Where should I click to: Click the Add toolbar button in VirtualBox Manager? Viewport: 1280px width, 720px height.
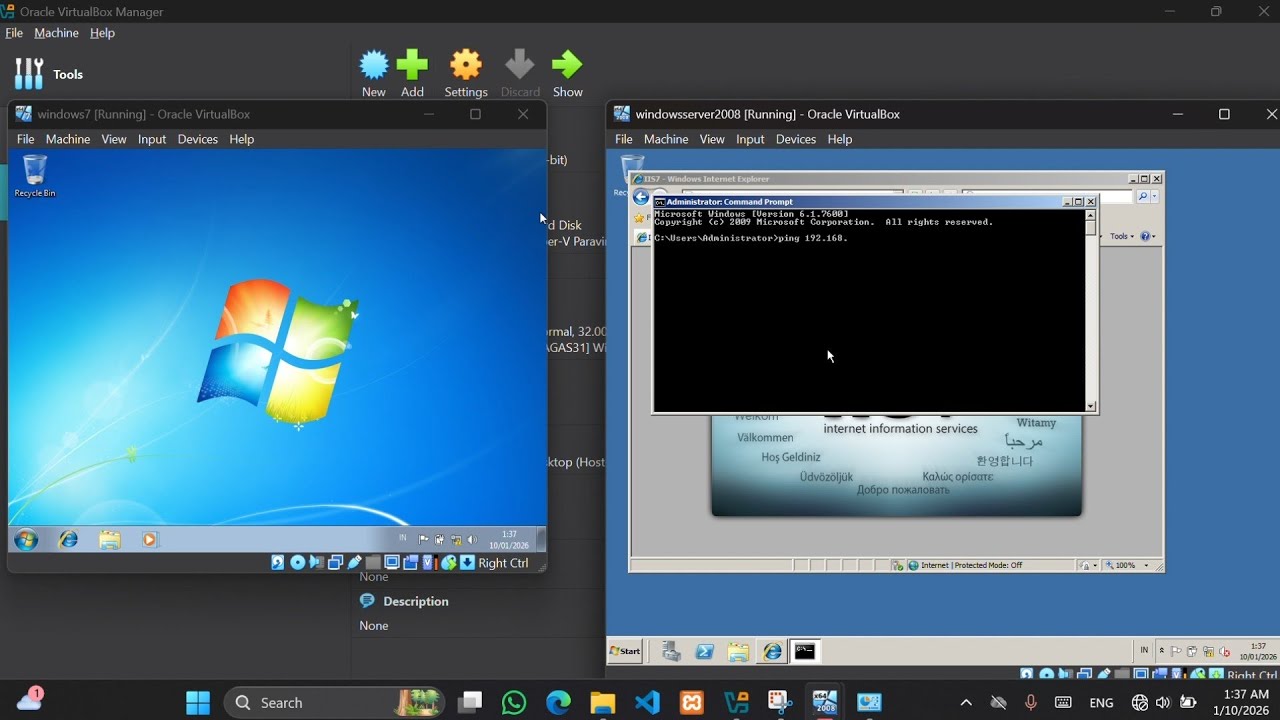tap(412, 74)
